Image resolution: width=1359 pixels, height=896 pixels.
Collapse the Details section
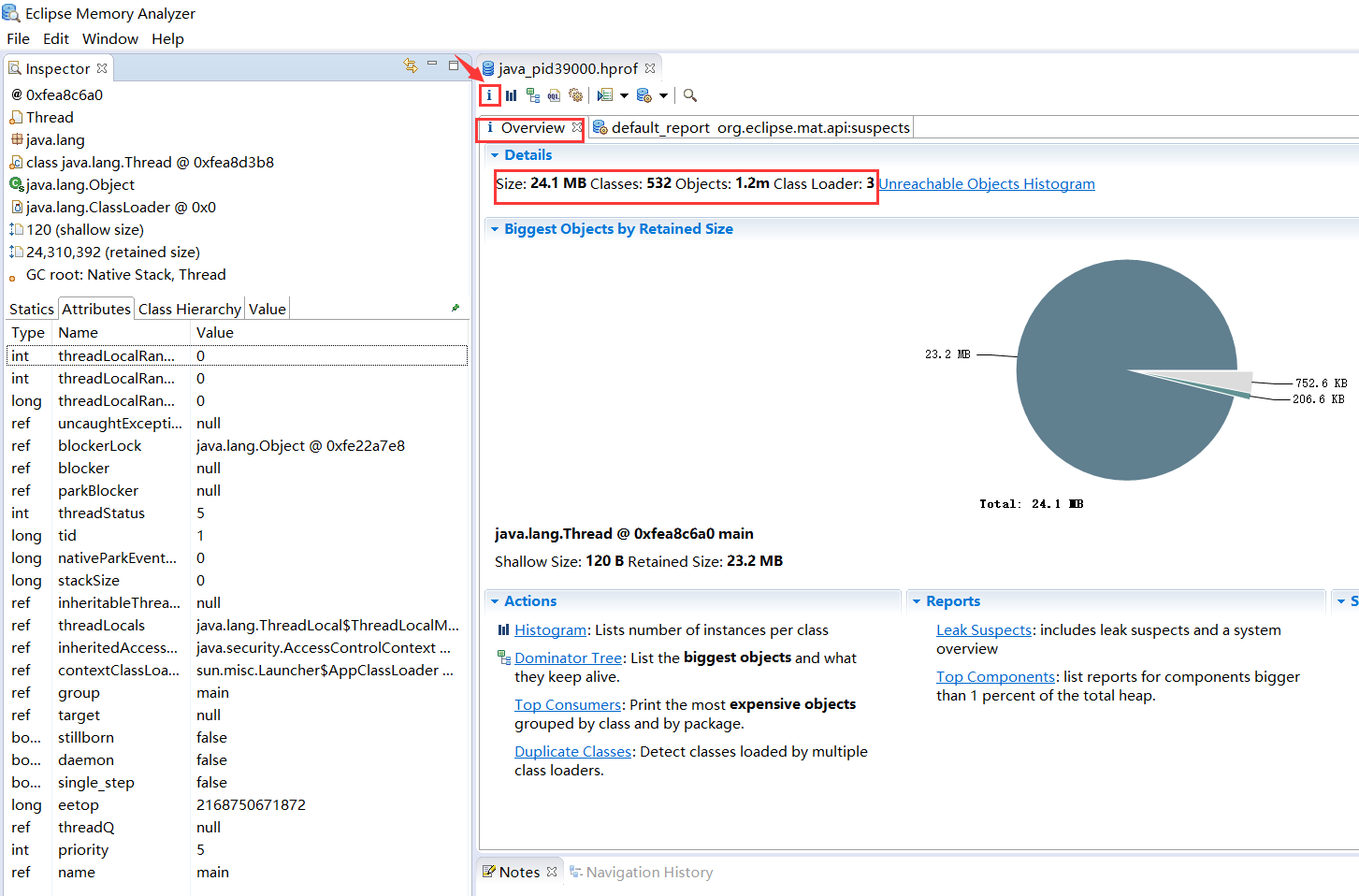click(494, 155)
